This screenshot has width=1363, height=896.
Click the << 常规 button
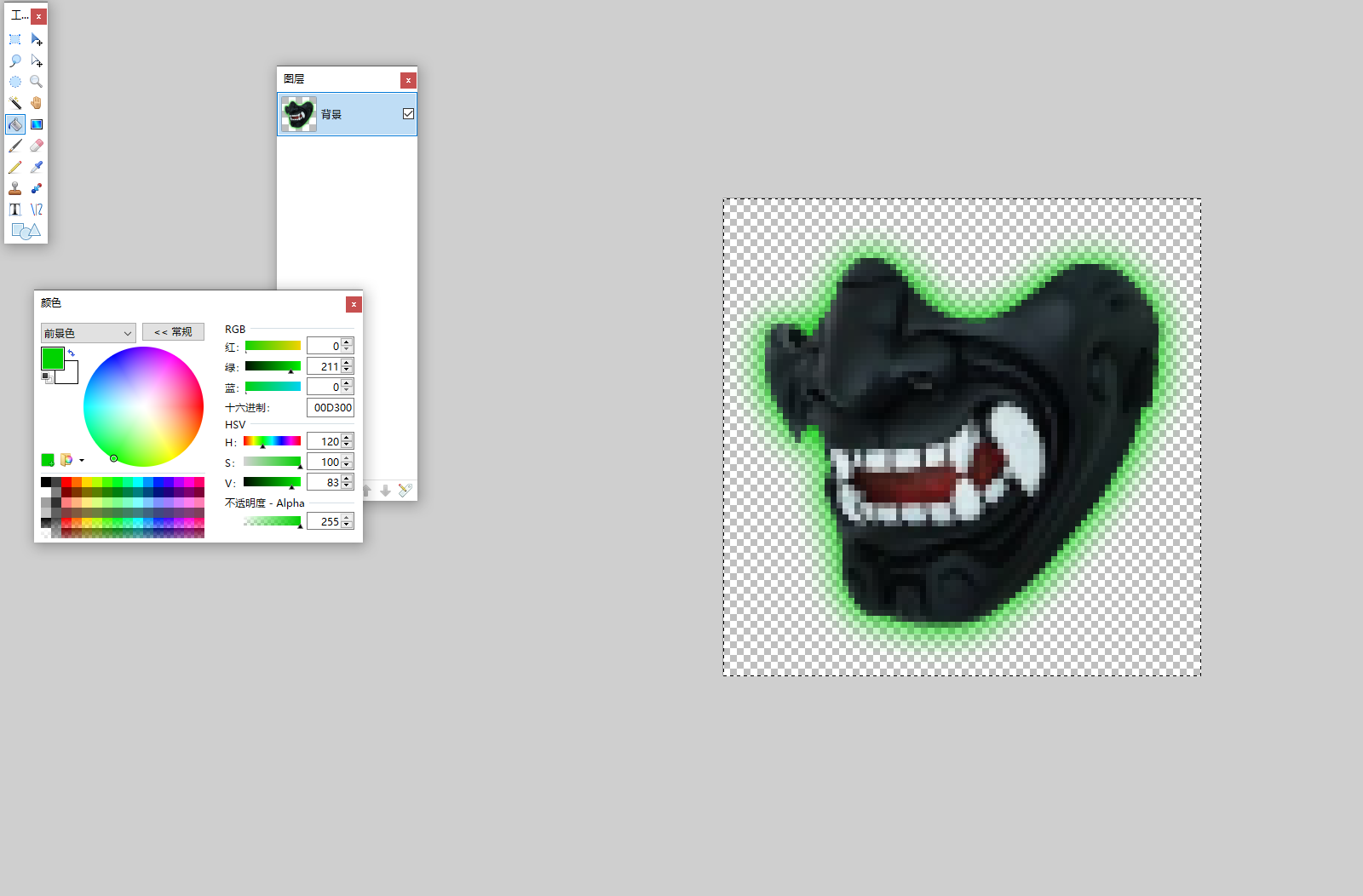pos(173,332)
